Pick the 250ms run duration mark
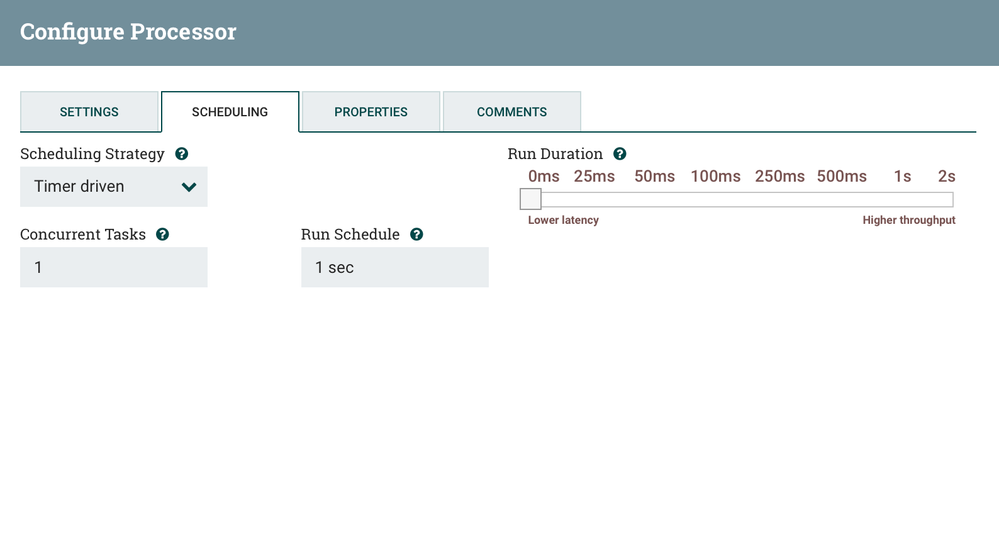 coord(780,177)
